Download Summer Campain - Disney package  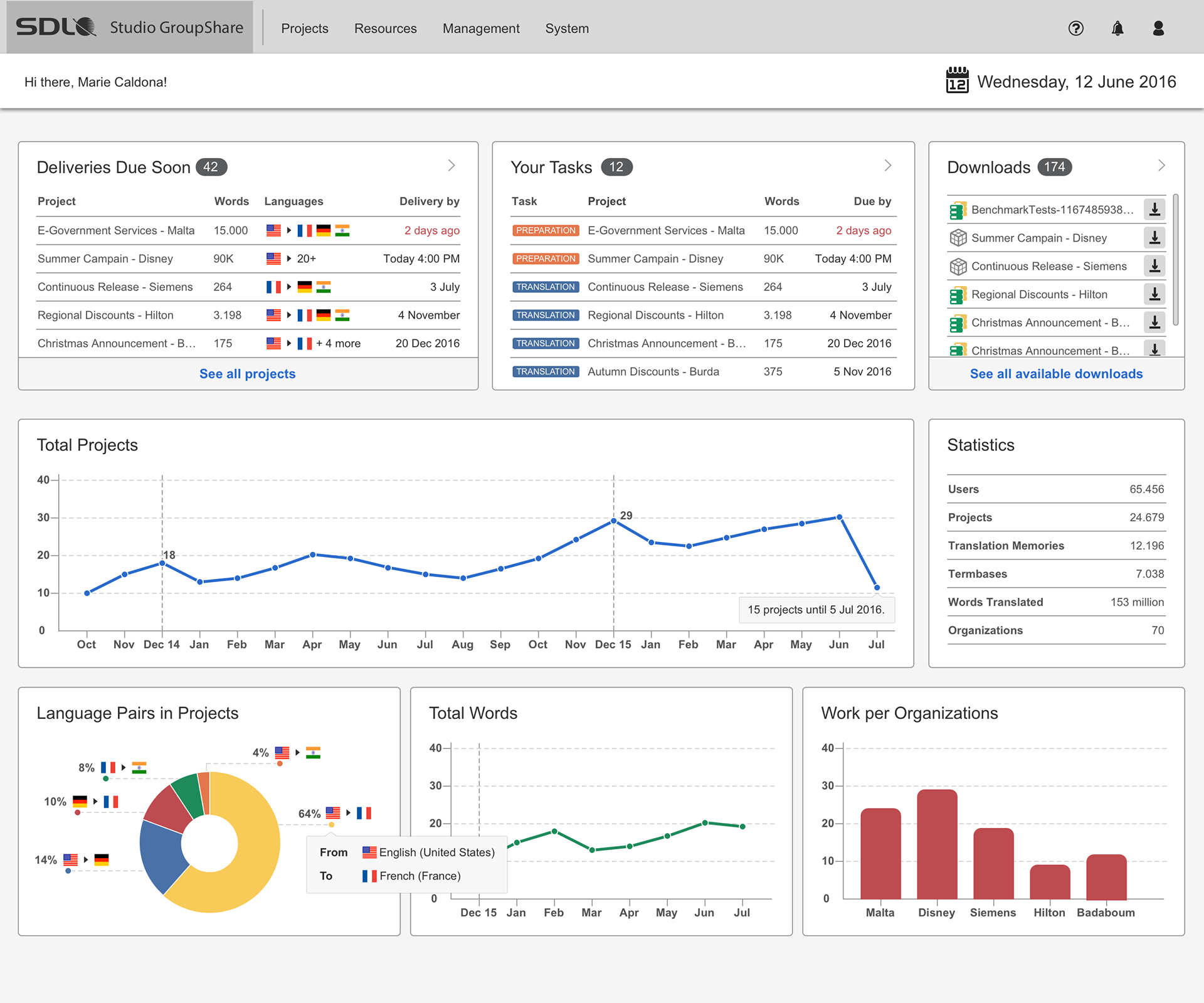coord(1154,238)
